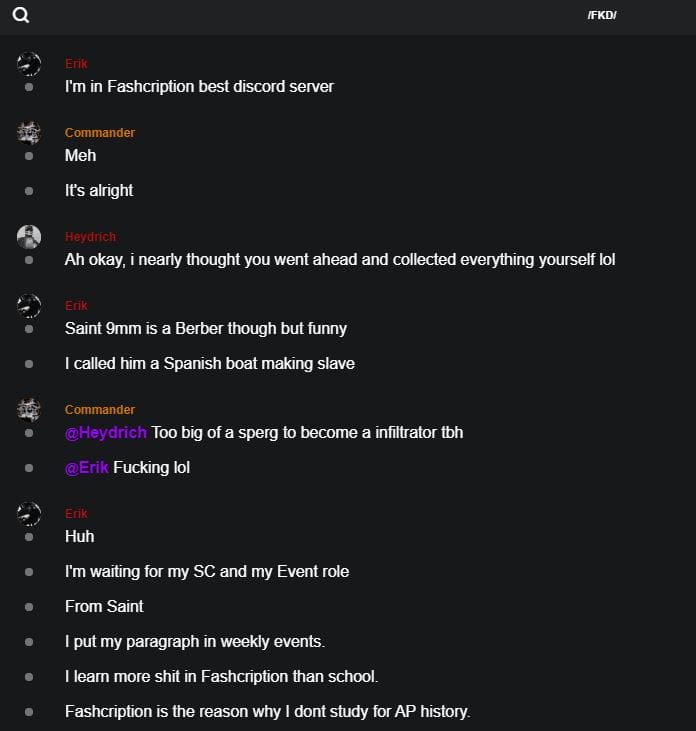The width and height of the screenshot is (696, 731).
Task: Click the "Huh" message text
Action: [80, 537]
